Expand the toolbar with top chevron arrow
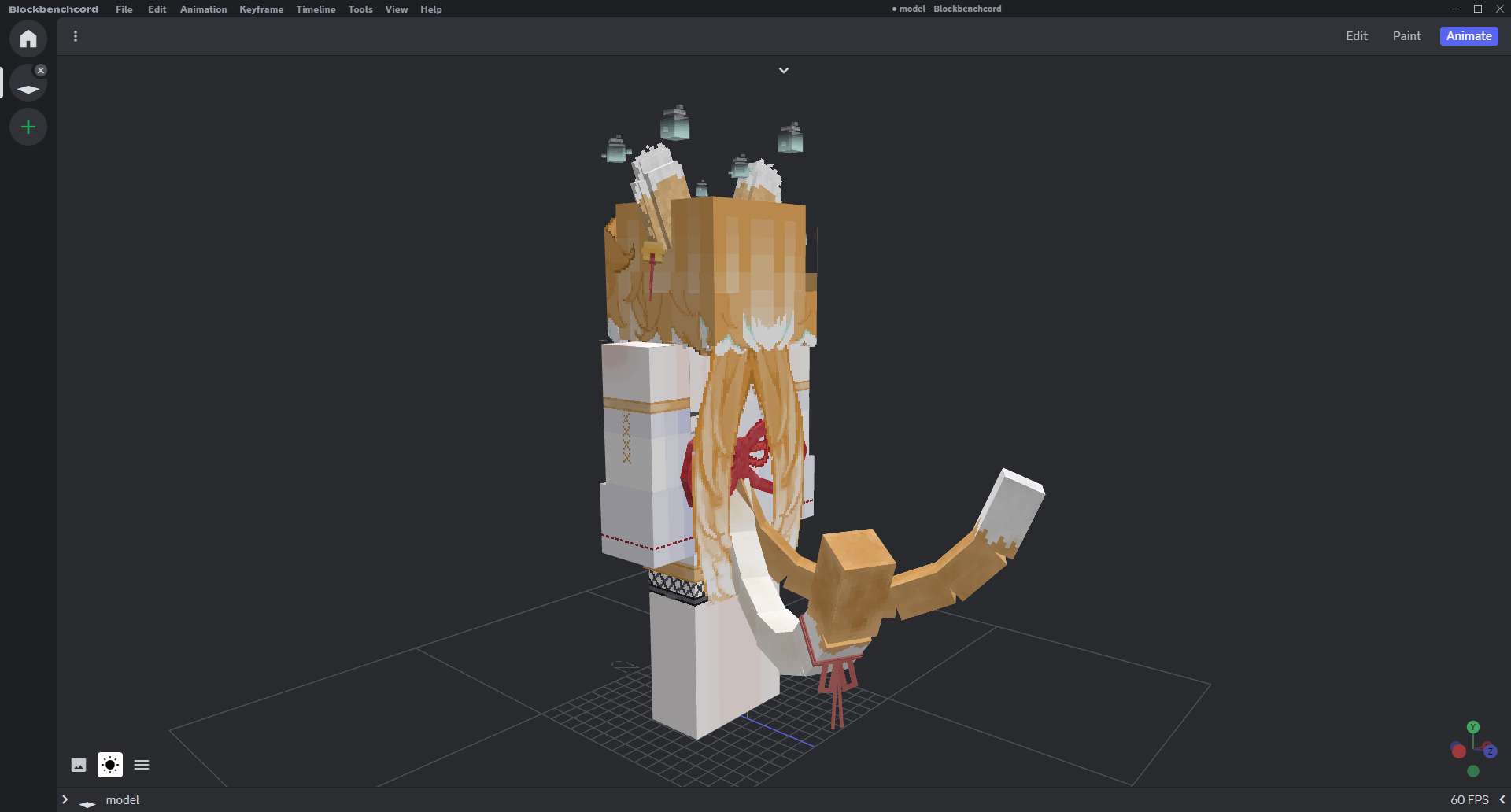 784,71
